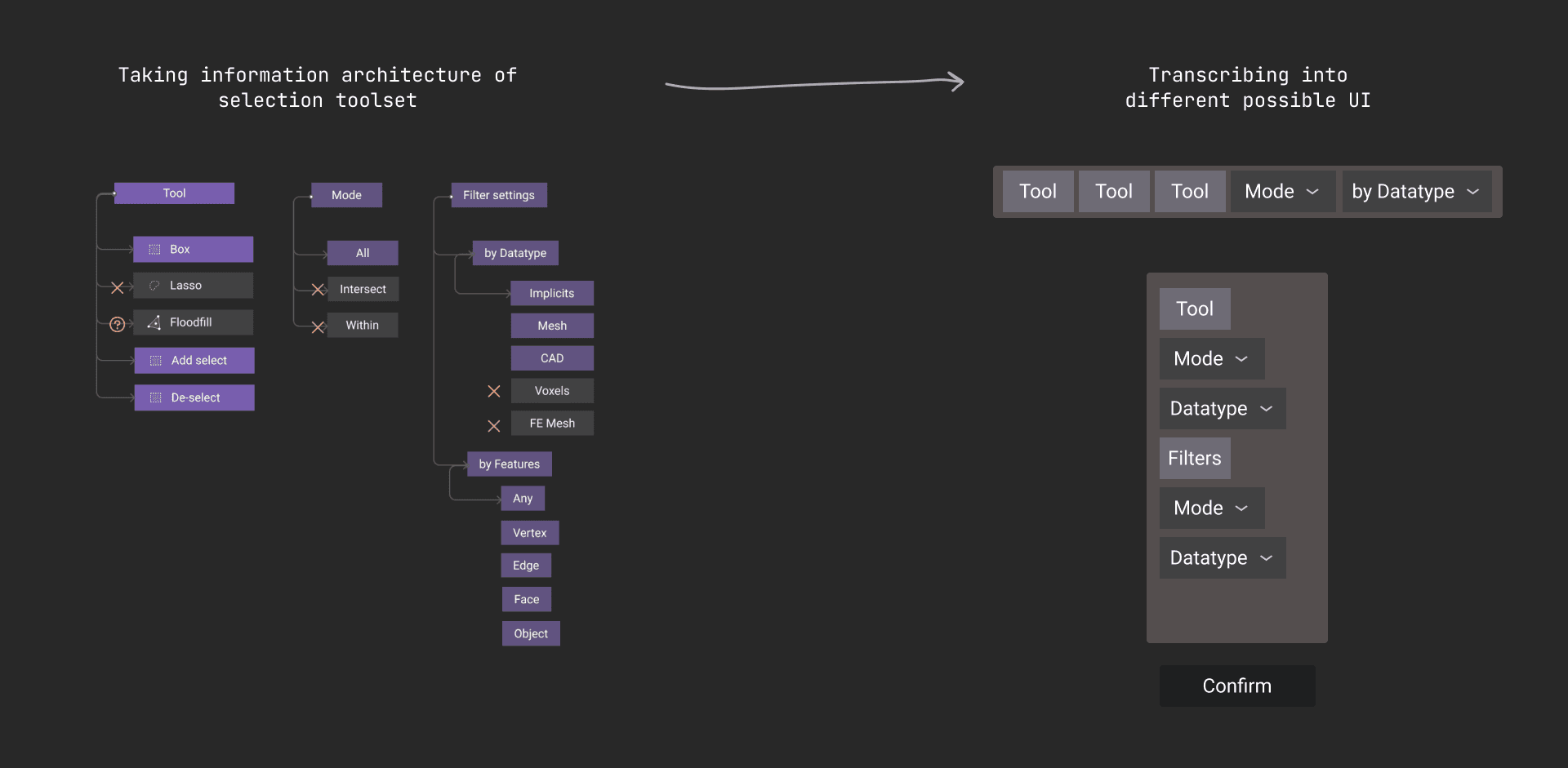The width and height of the screenshot is (1568, 768).
Task: Pick the FE Mesh datatype node
Action: pyautogui.click(x=552, y=424)
